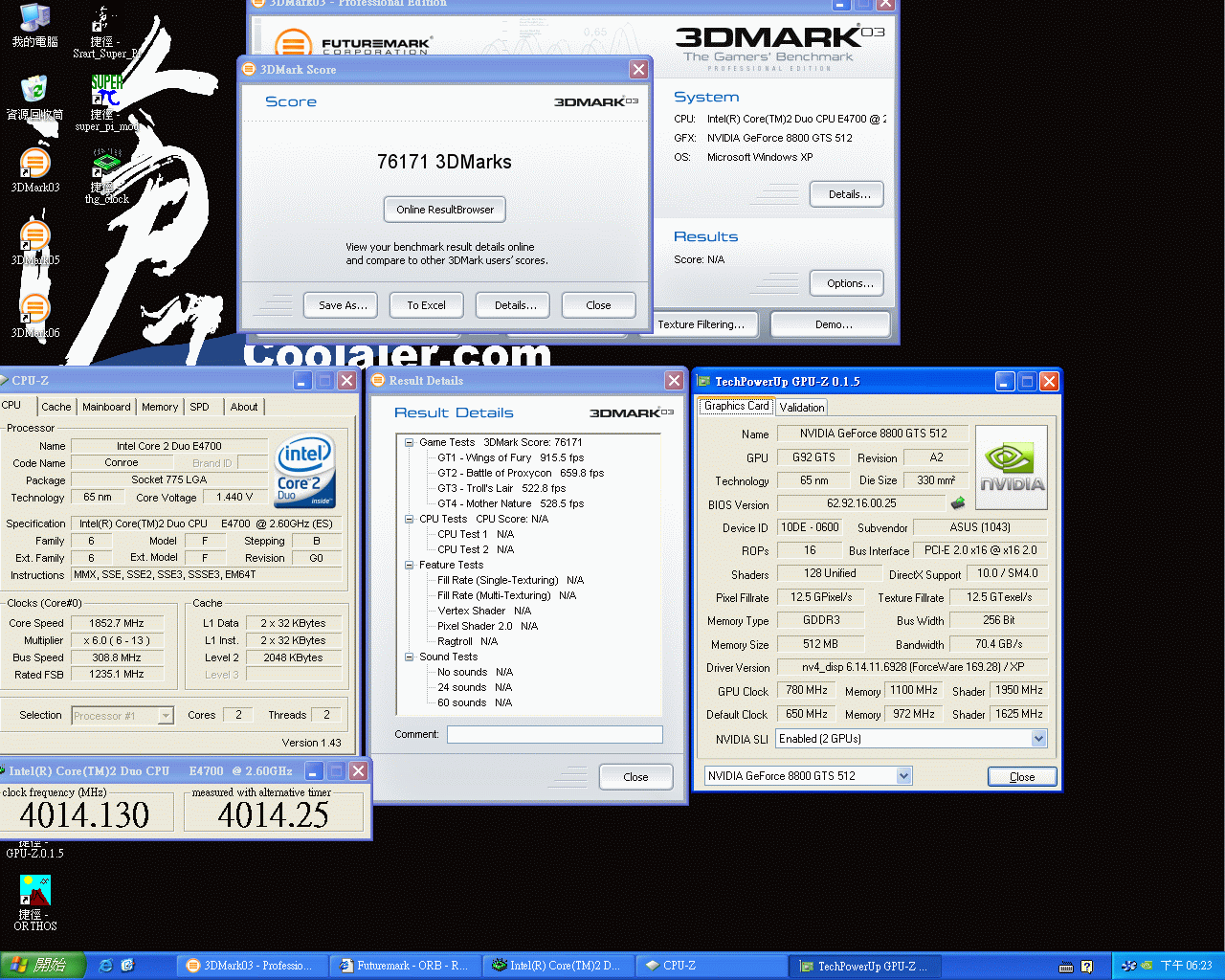Select the GT2 - Battle of Proxycon result row
The image size is (1225, 980).
[x=521, y=473]
